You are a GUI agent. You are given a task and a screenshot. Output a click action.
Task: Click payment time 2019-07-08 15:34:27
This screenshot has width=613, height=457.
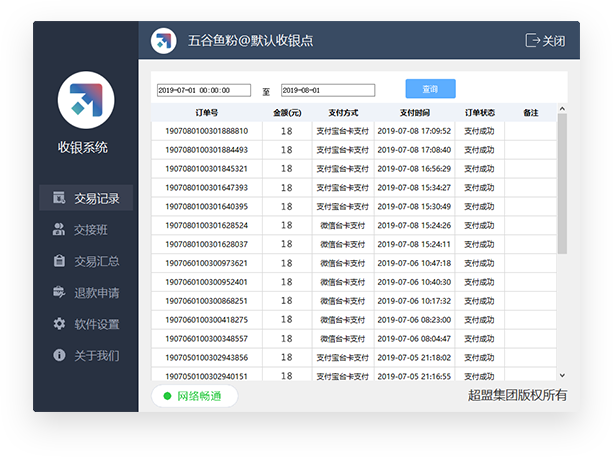tap(414, 188)
